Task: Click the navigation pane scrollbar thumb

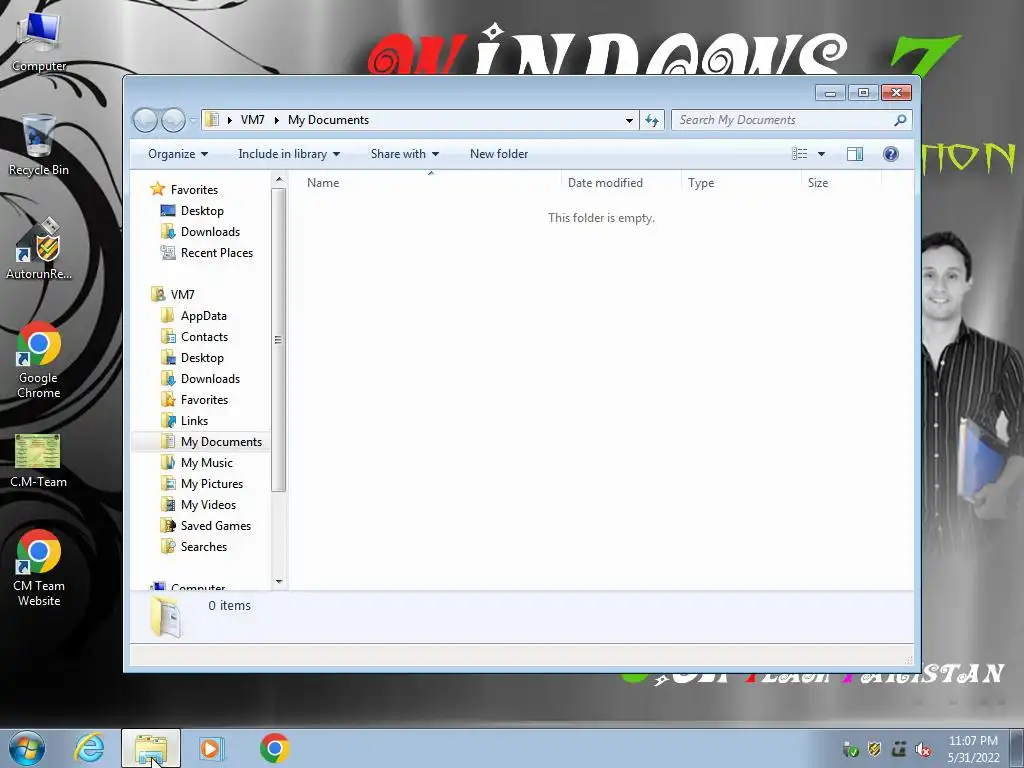Action: (279, 340)
